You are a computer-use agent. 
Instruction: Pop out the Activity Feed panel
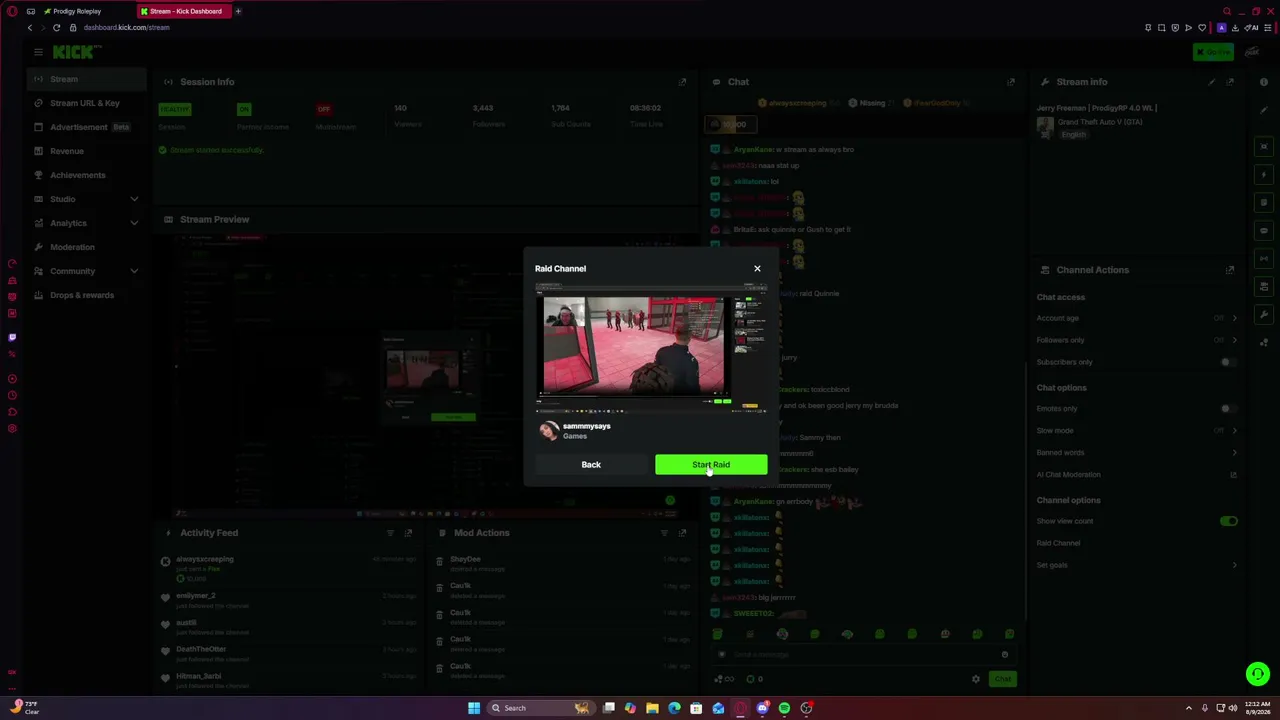[408, 533]
